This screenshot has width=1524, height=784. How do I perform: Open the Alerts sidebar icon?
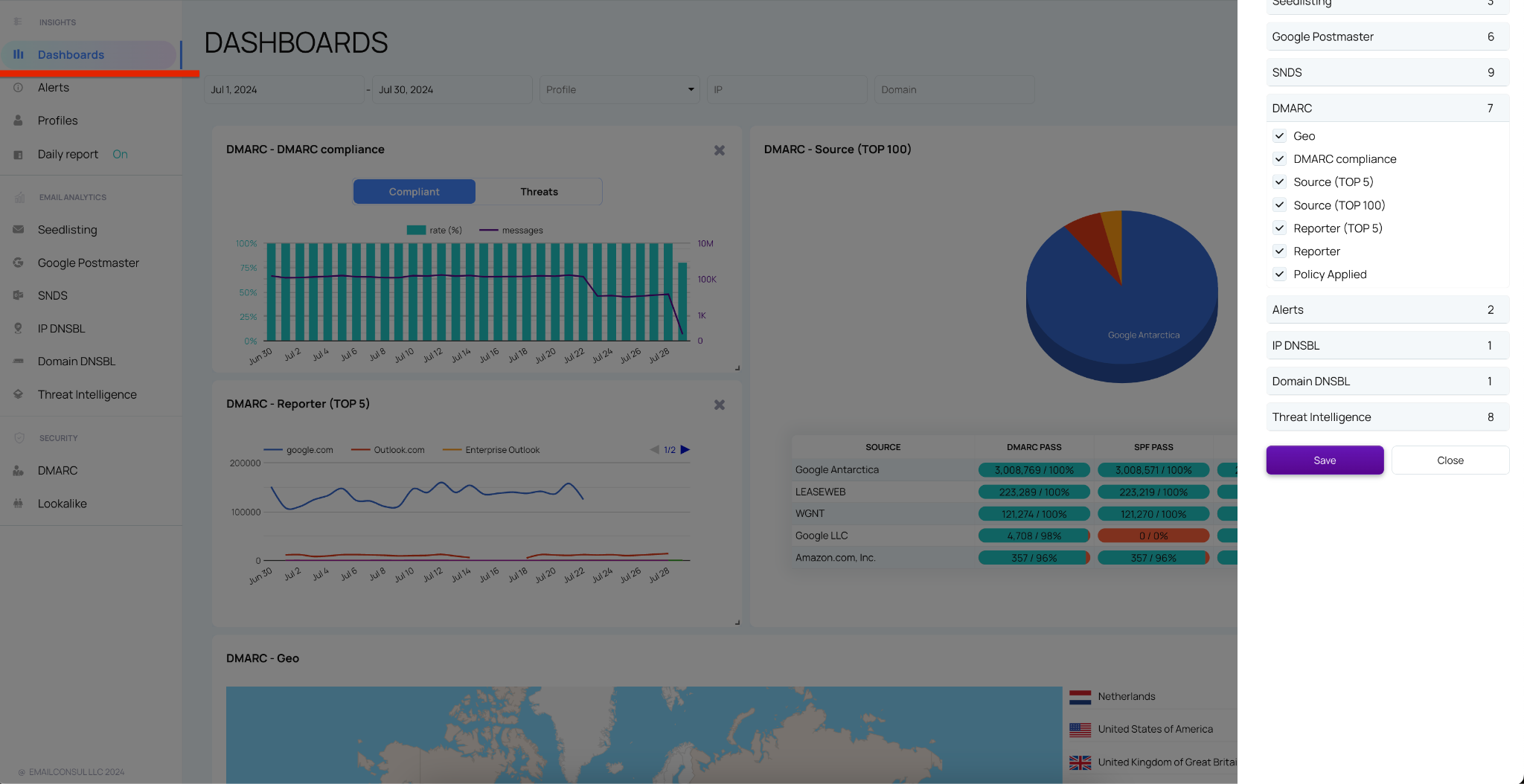click(x=19, y=87)
